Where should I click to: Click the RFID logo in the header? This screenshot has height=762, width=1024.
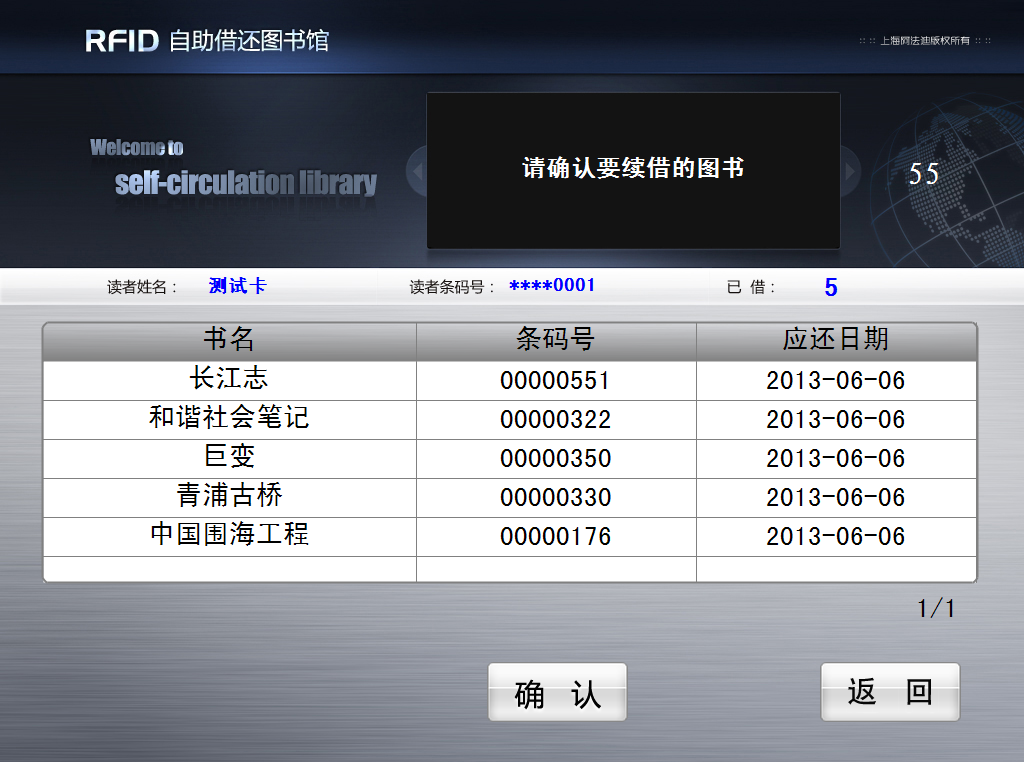point(122,41)
